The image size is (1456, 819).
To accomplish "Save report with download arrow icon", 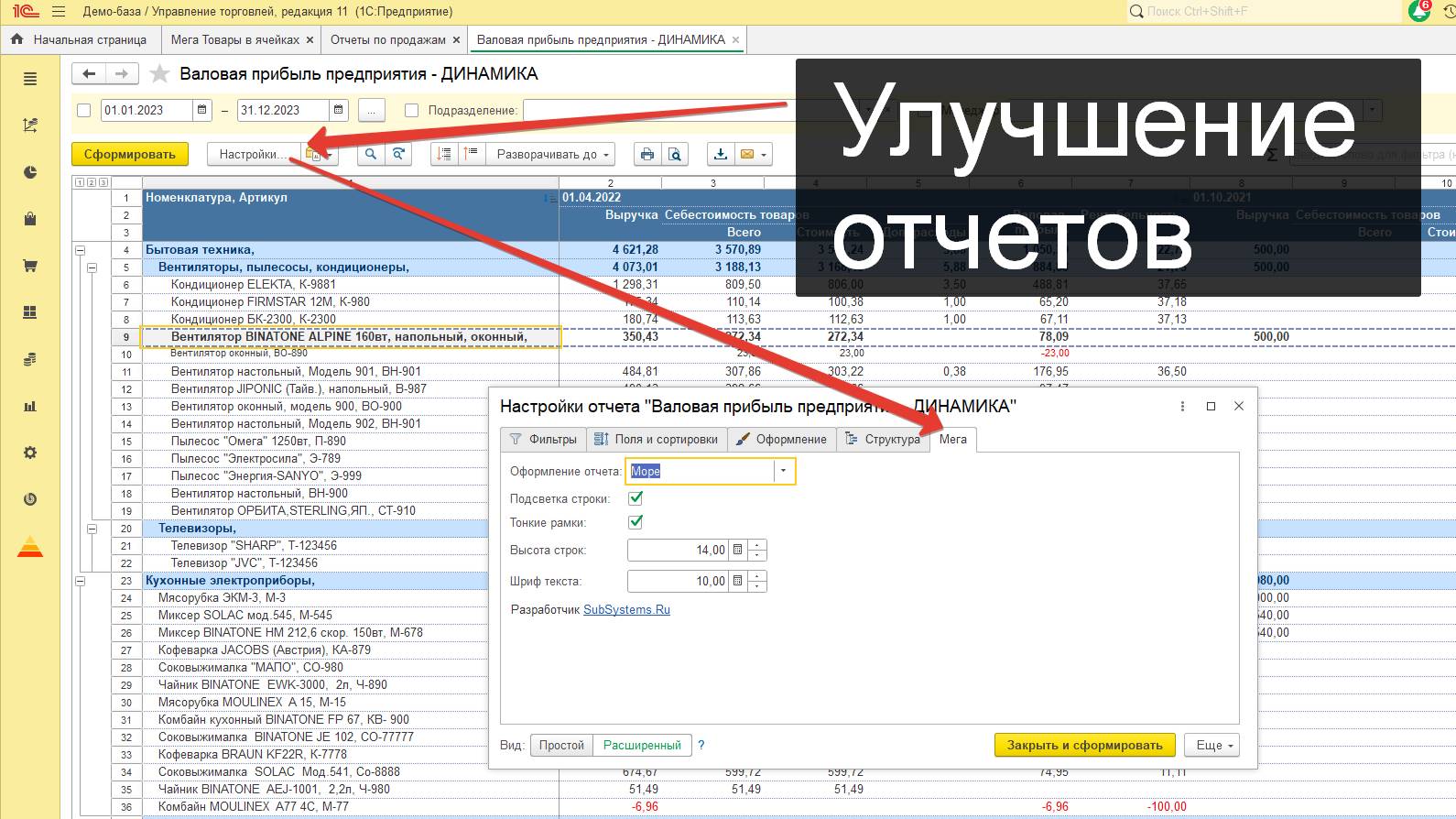I will click(721, 154).
